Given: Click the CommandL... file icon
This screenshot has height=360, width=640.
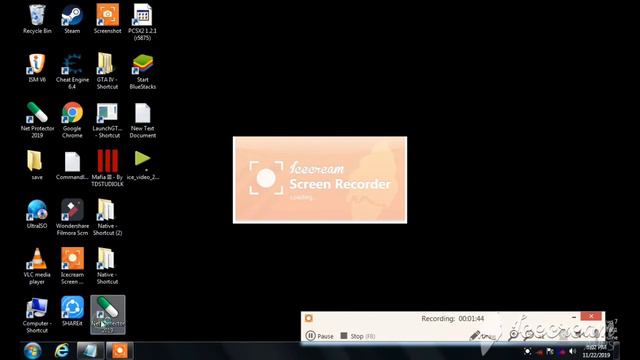Looking at the screenshot, I should pyautogui.click(x=72, y=165).
